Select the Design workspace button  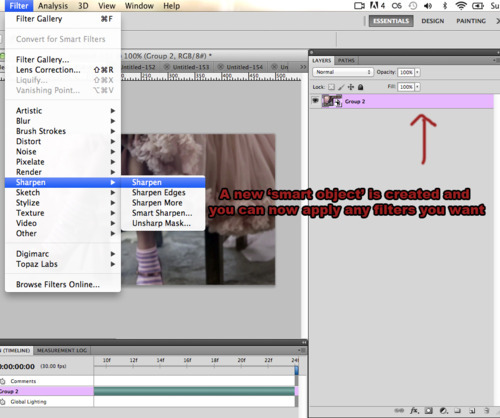[433, 21]
